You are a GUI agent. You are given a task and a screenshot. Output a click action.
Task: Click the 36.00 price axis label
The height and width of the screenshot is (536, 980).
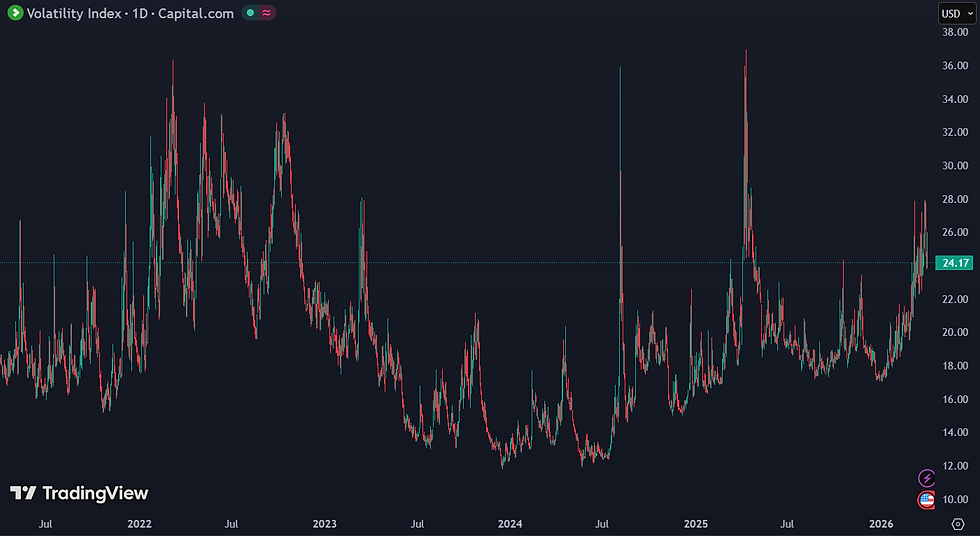tap(955, 66)
